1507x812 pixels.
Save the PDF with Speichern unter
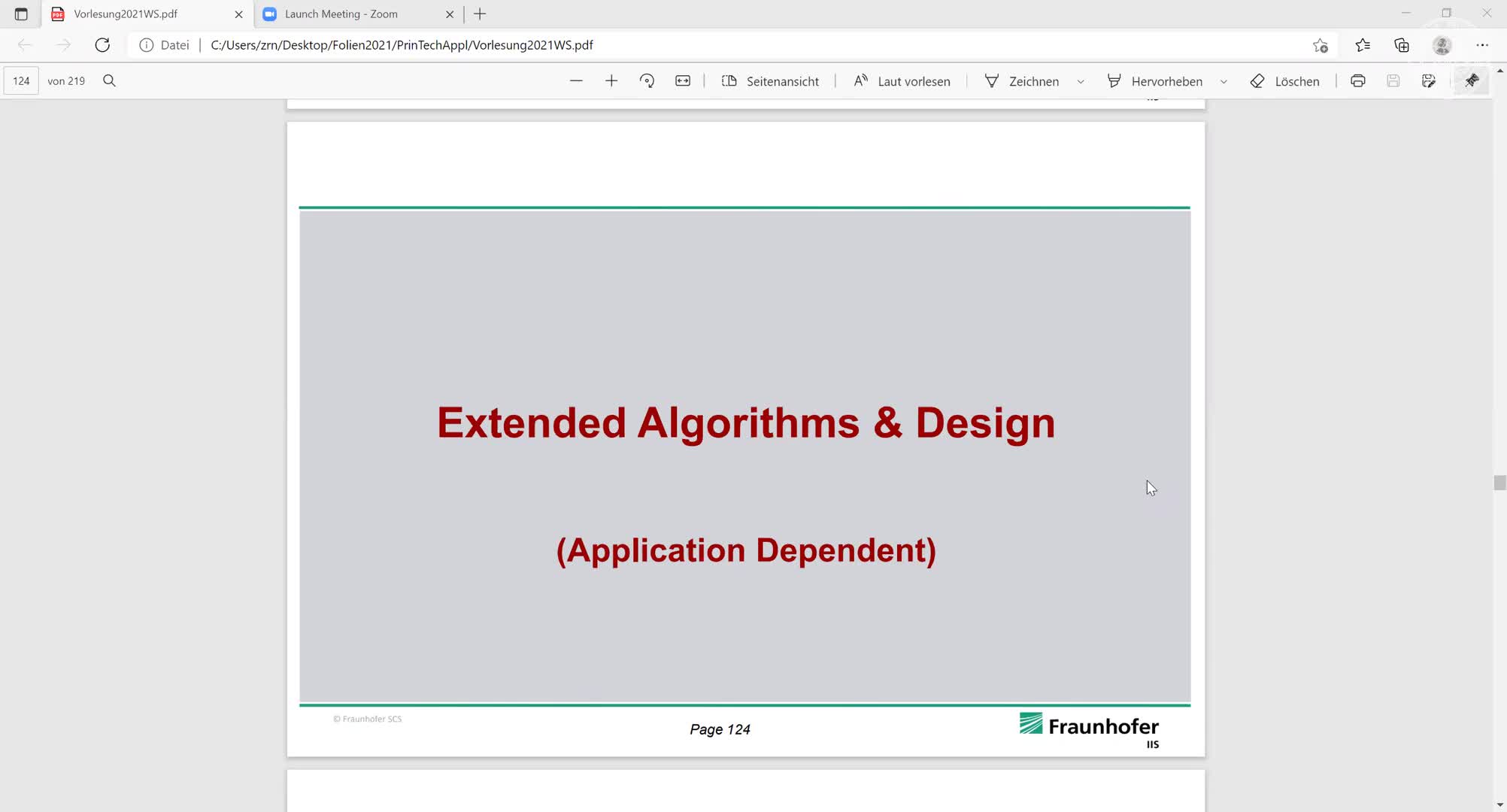click(x=1428, y=80)
